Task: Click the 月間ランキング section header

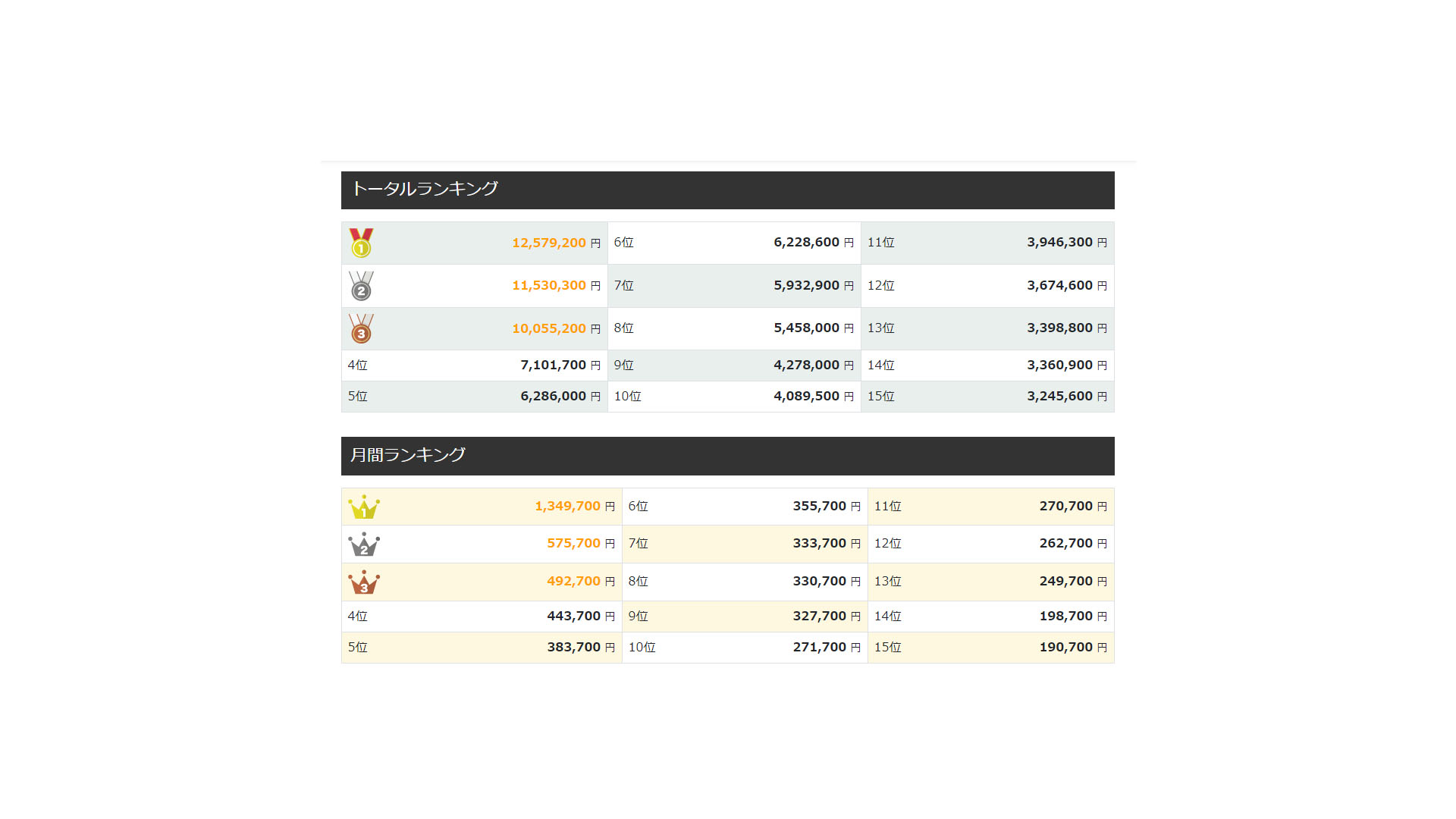Action: click(x=408, y=455)
